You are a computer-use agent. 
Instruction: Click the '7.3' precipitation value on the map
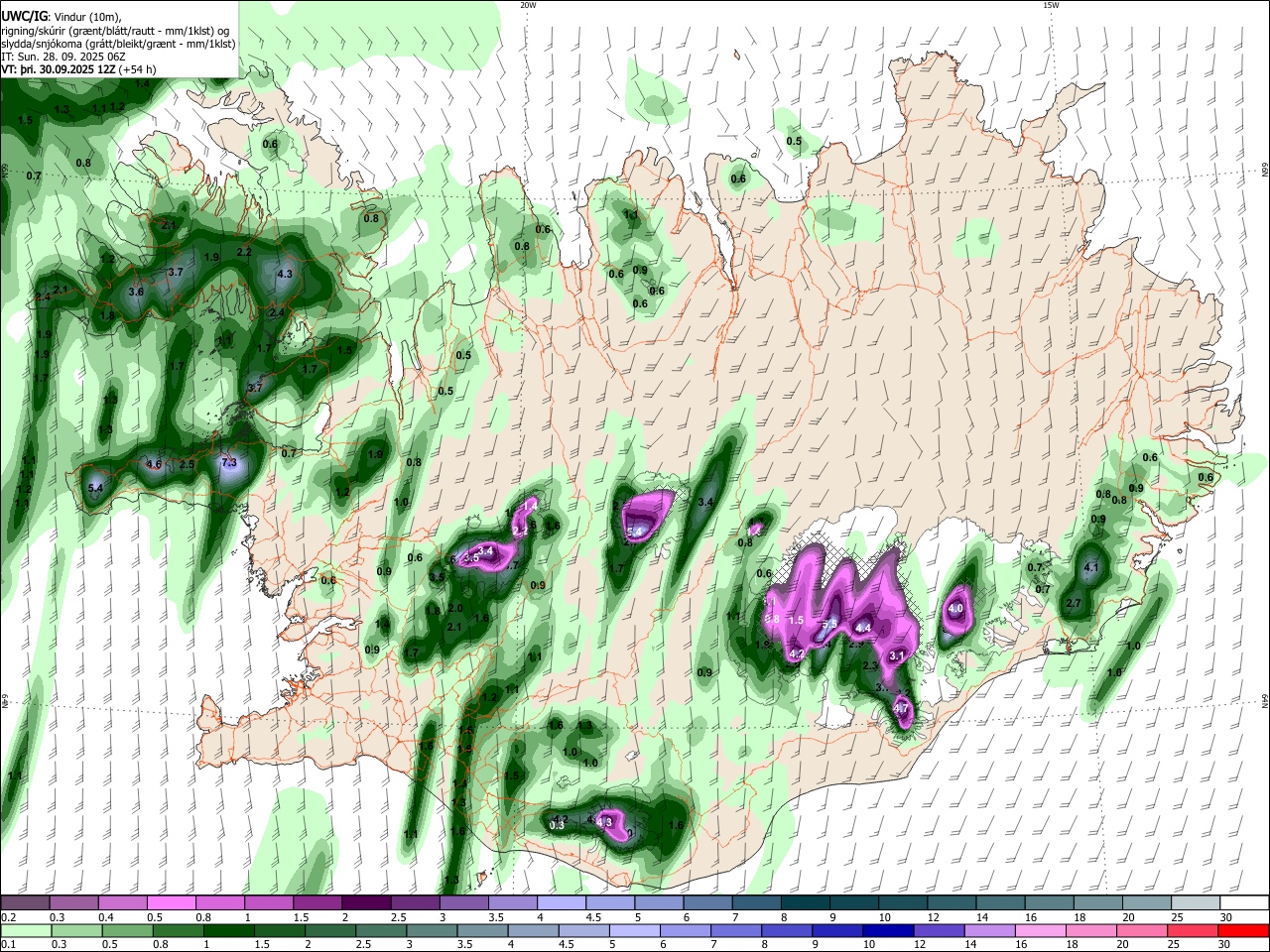(229, 463)
